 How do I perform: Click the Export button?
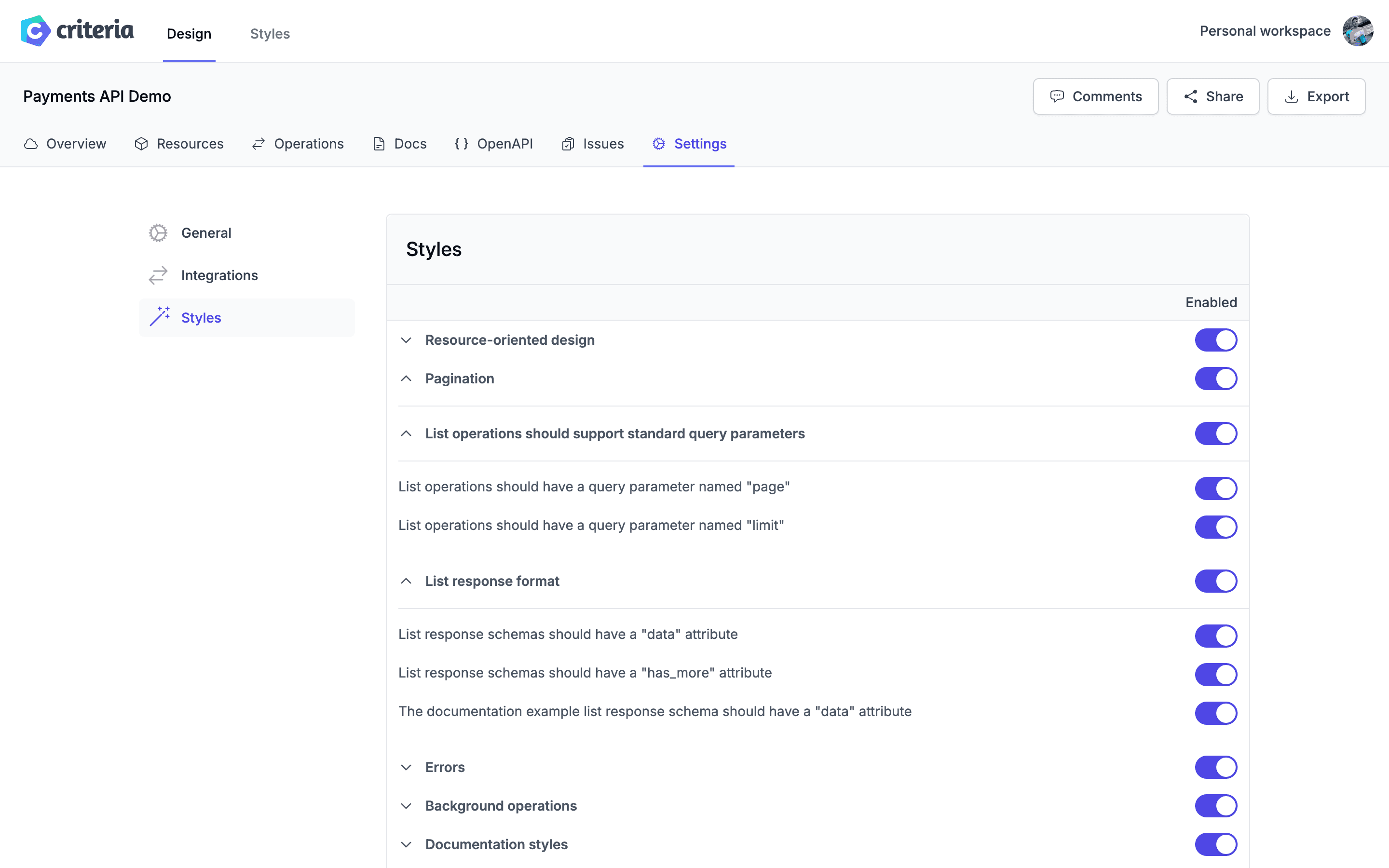(x=1316, y=96)
